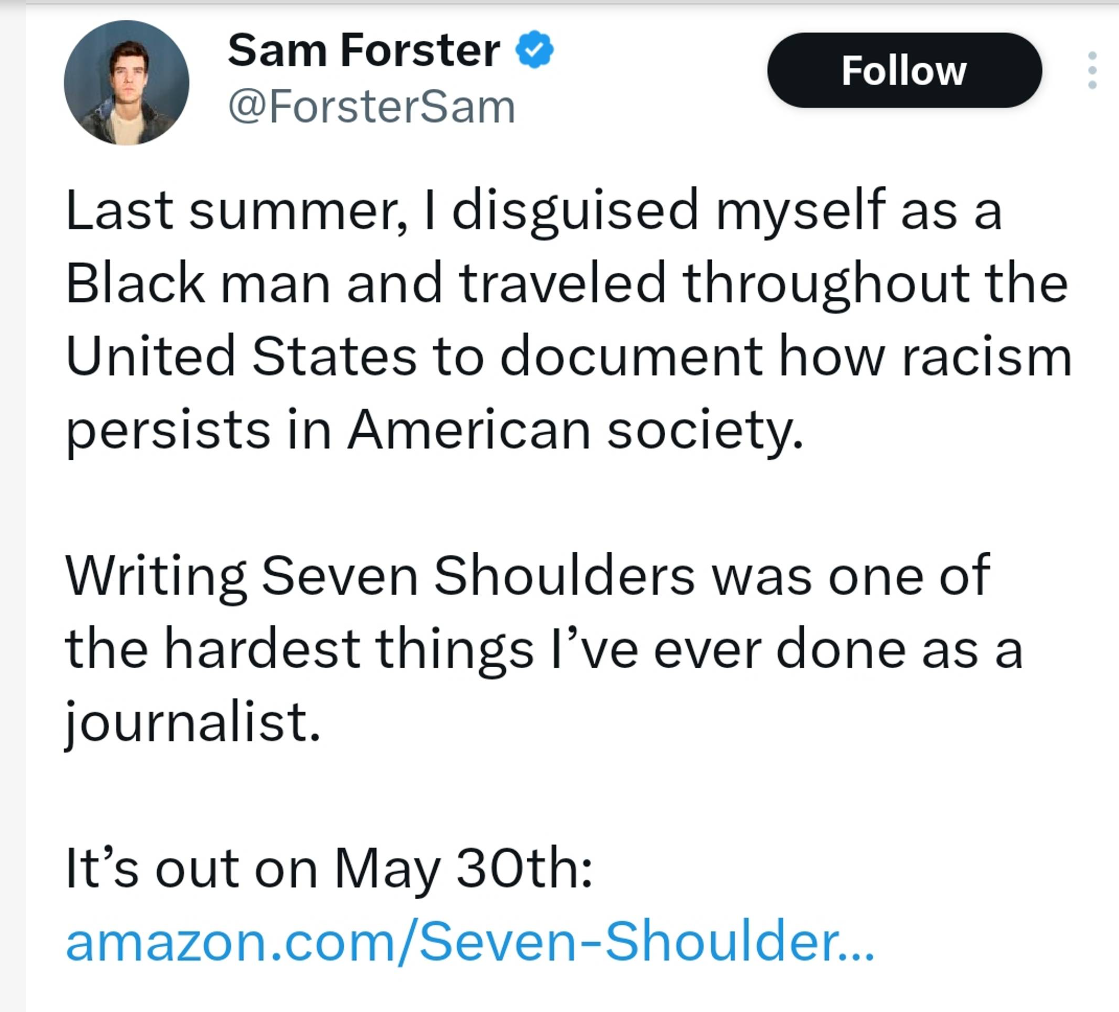The width and height of the screenshot is (1119, 1012).
Task: Click the word "journalist." in the tweet
Action: (193, 722)
